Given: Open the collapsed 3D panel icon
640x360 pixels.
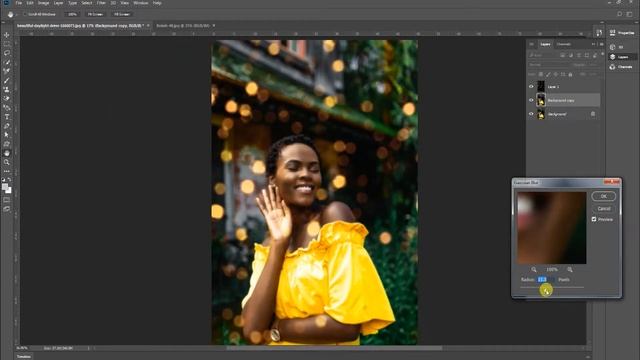Looking at the screenshot, I should point(612,47).
